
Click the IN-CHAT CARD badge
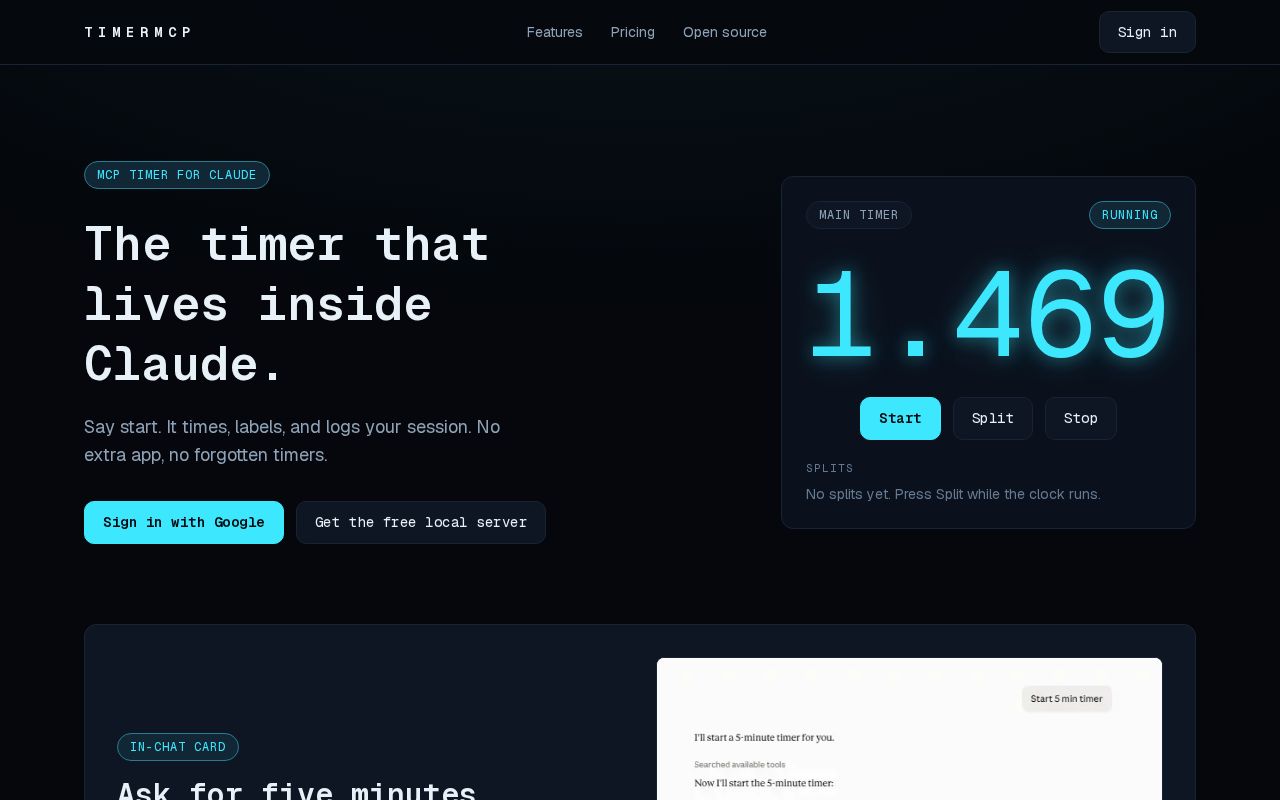[x=178, y=747]
